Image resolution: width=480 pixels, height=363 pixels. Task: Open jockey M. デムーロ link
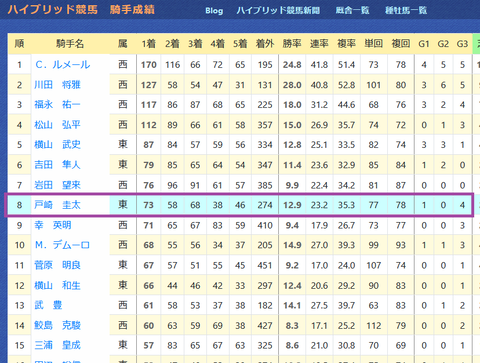(x=62, y=245)
